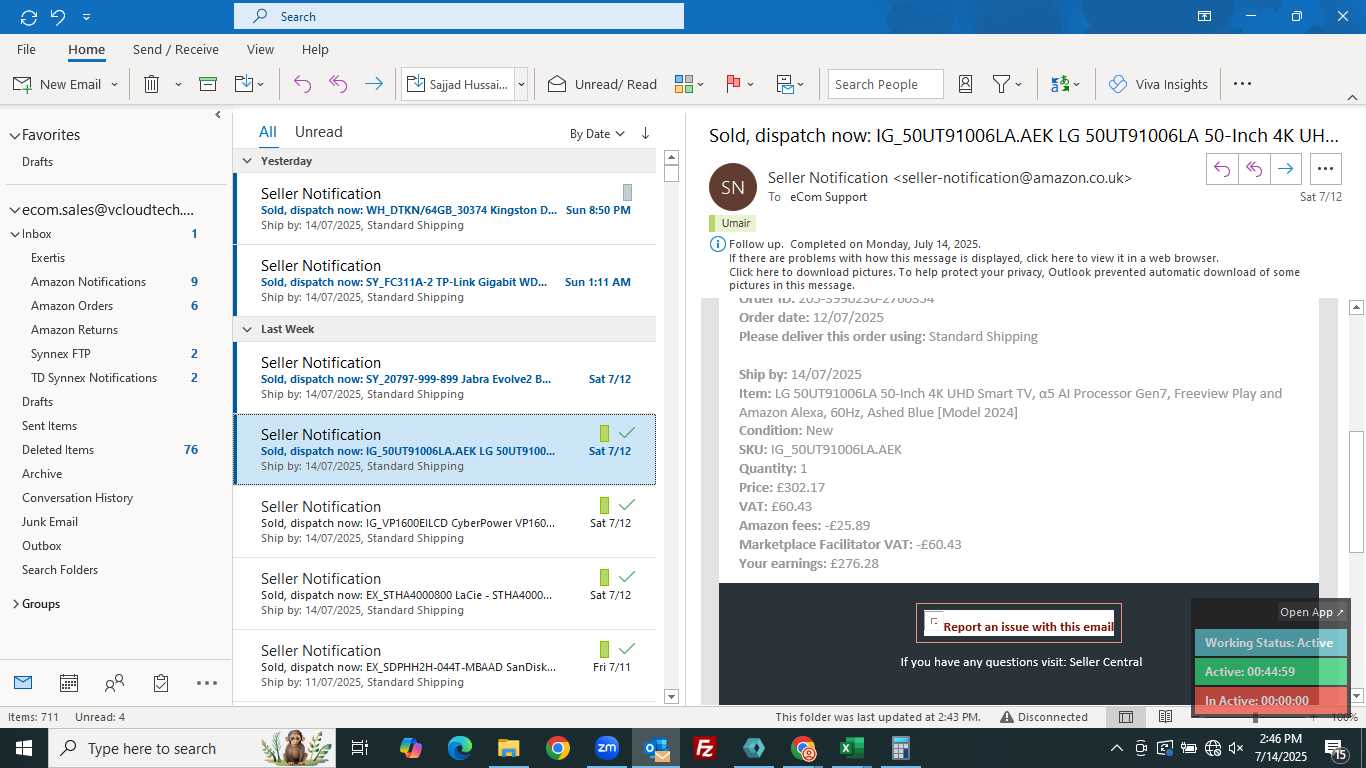Switch to People contacts icon
The height and width of the screenshot is (768, 1366).
(x=115, y=683)
